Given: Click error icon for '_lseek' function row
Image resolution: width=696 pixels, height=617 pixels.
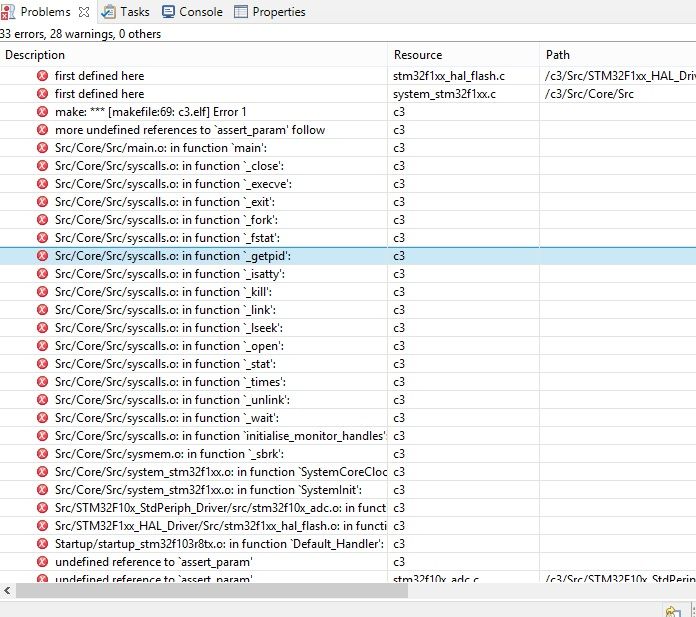Looking at the screenshot, I should 42,328.
